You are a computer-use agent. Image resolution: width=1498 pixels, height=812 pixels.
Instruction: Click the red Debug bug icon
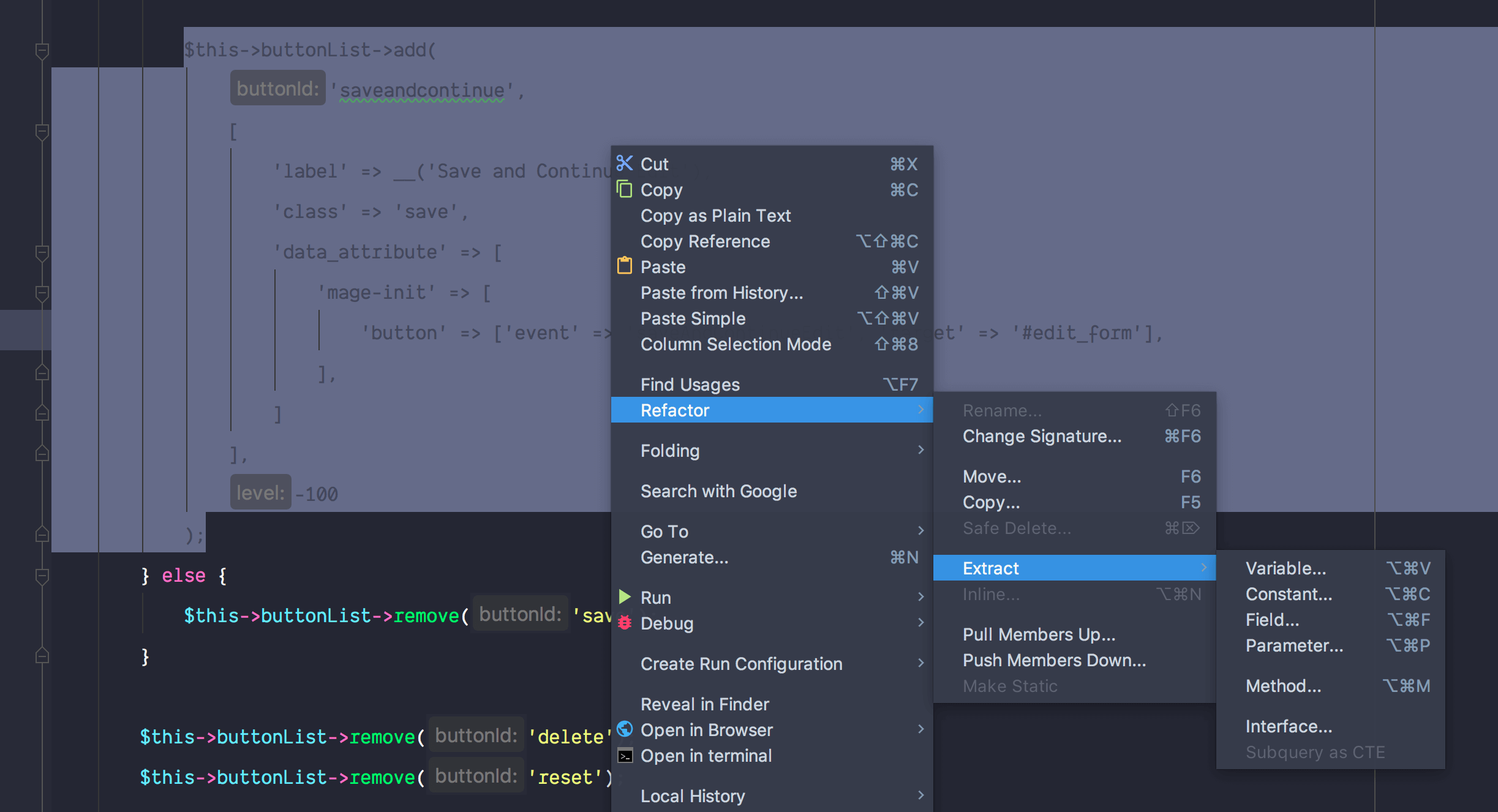tap(624, 623)
